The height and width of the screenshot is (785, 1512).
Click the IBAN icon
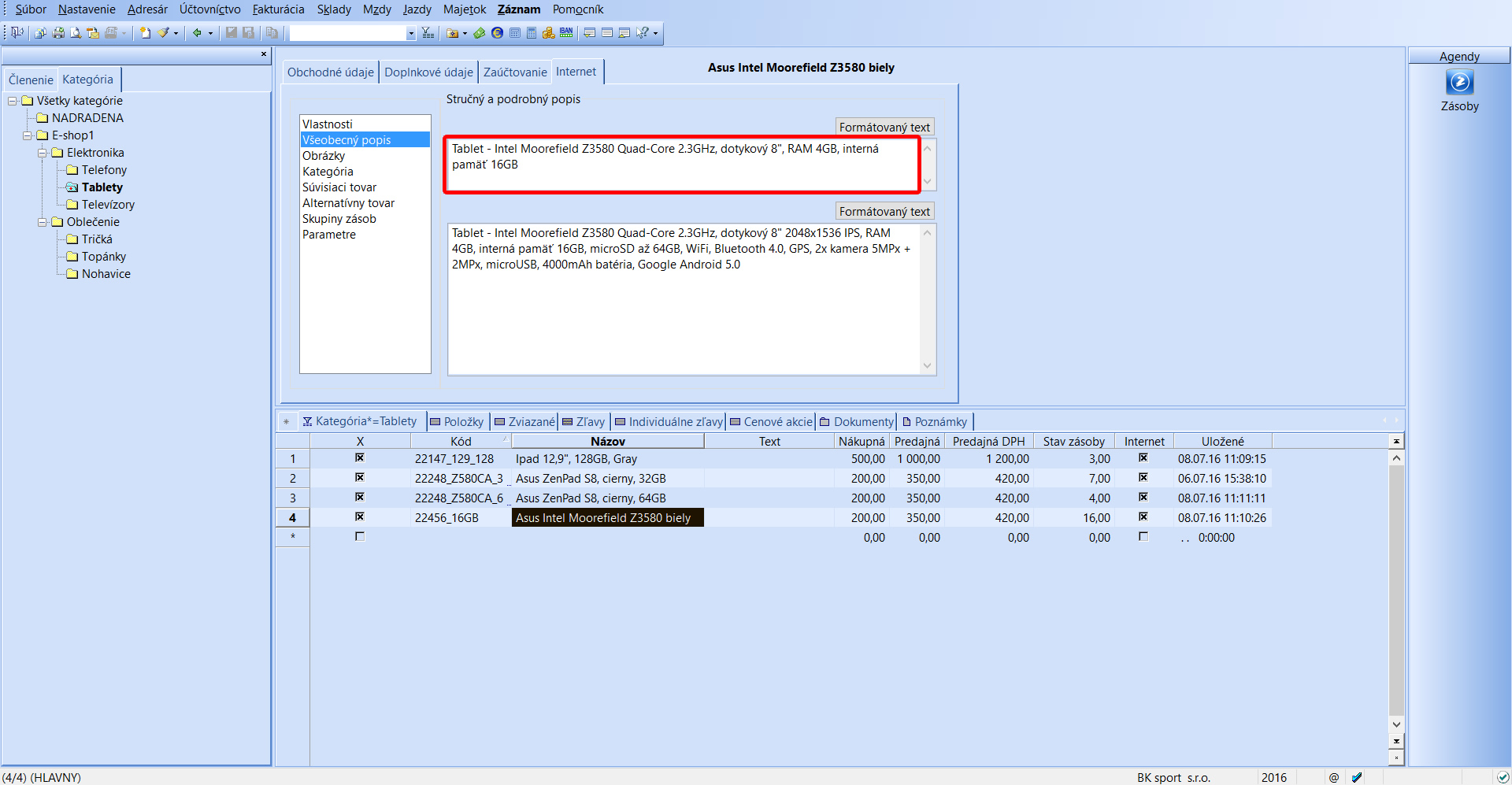point(566,32)
